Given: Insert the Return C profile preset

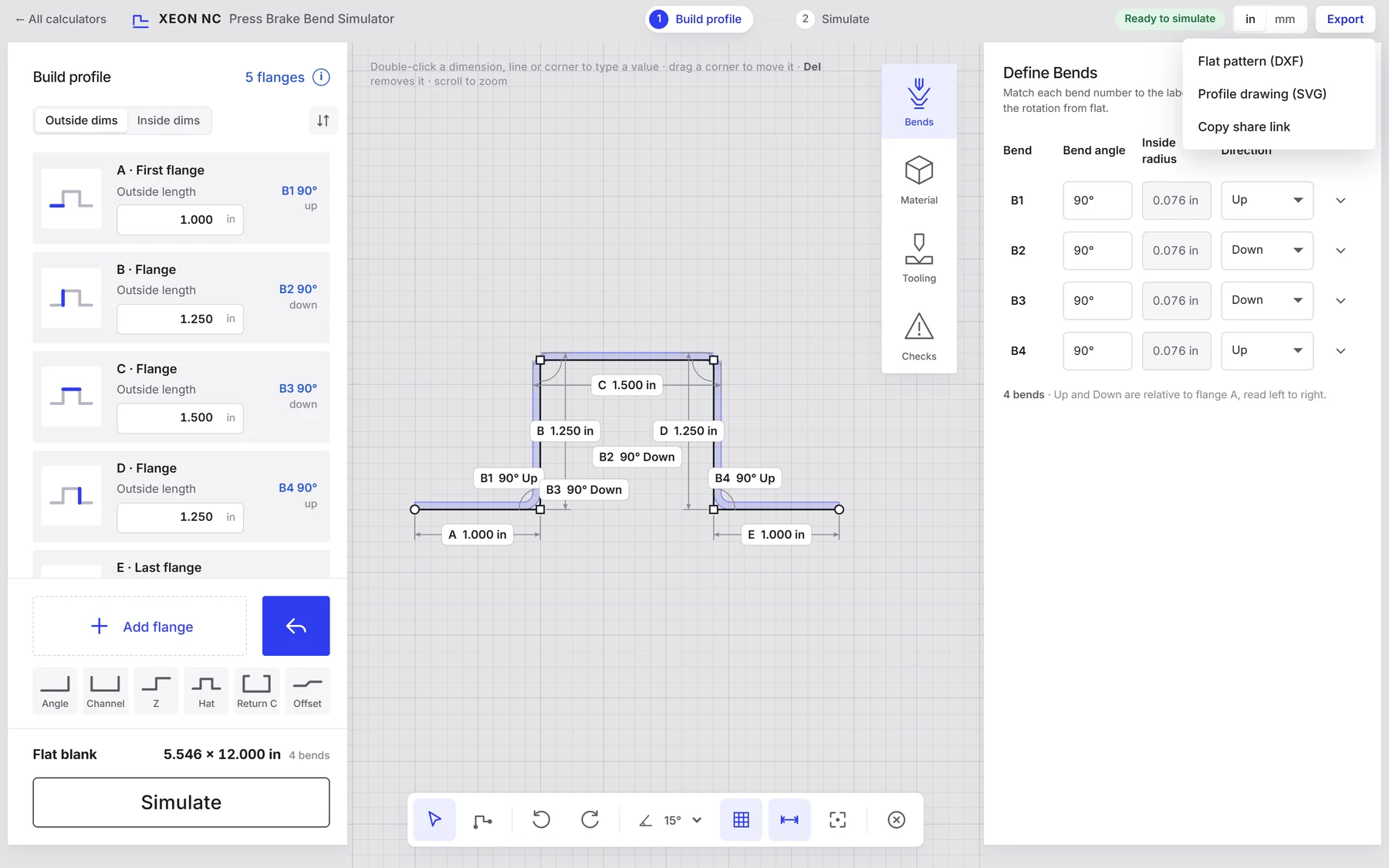Looking at the screenshot, I should click(x=257, y=691).
